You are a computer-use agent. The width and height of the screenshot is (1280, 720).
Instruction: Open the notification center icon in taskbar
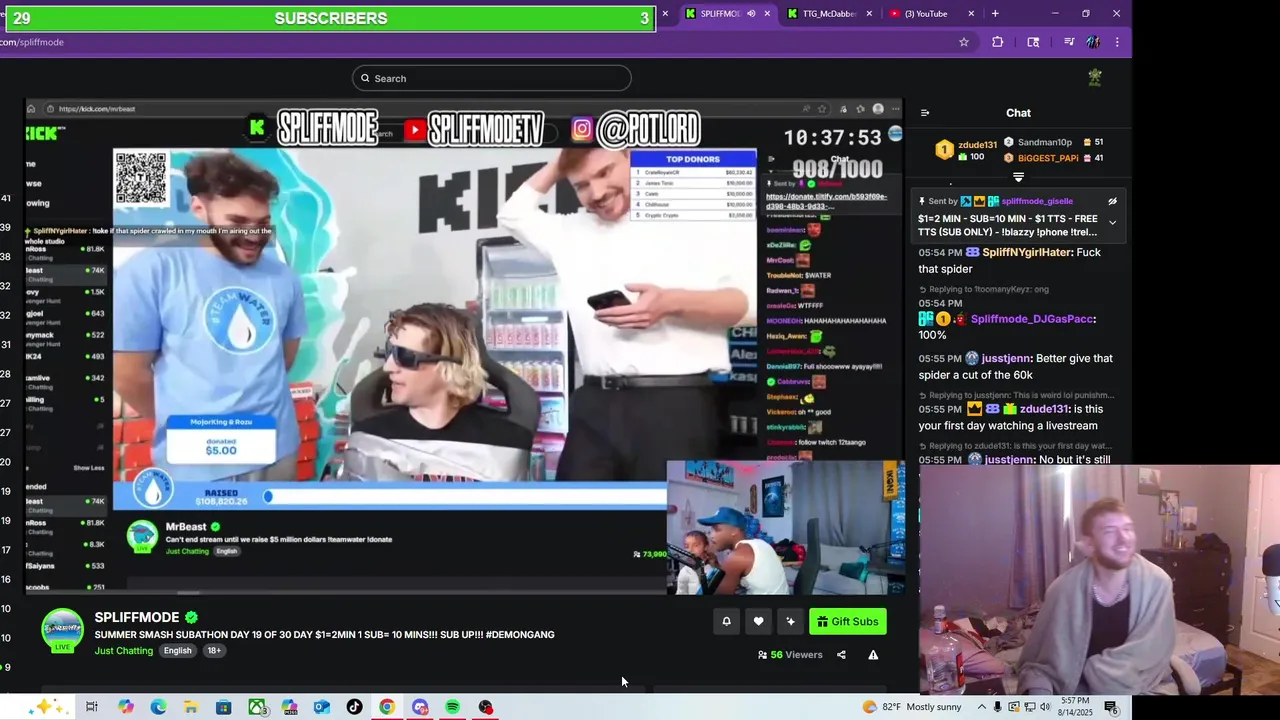tap(1111, 707)
